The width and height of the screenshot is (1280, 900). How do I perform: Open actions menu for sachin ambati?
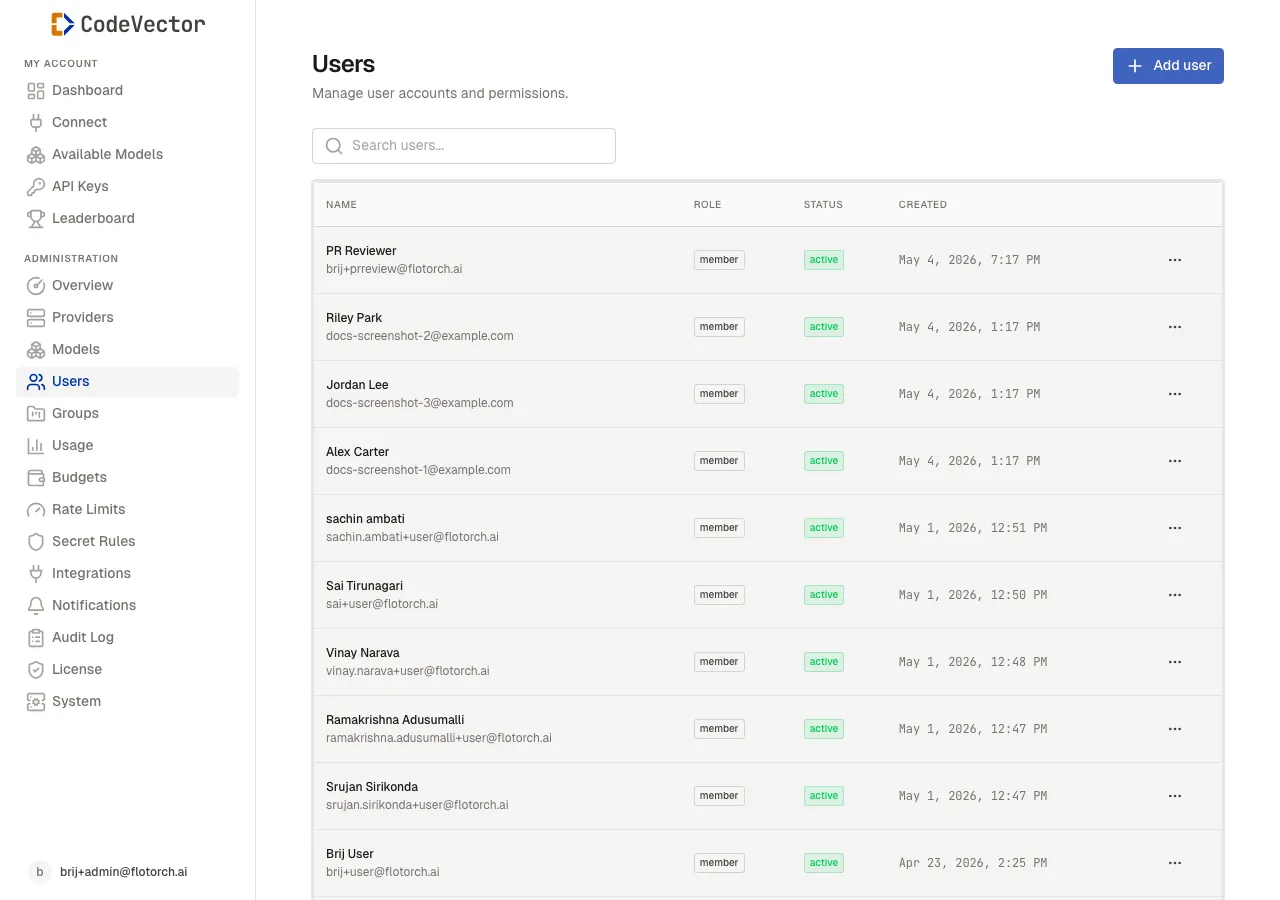(1175, 528)
